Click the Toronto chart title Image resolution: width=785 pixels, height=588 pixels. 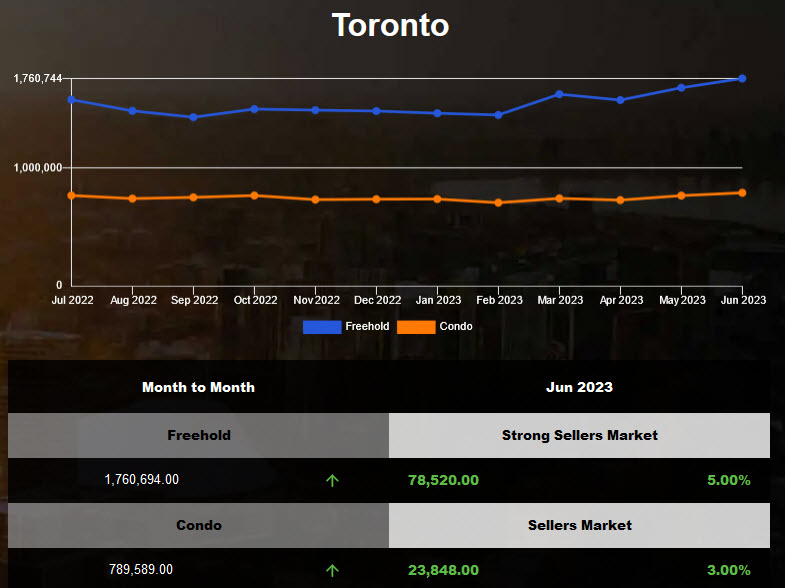click(391, 25)
